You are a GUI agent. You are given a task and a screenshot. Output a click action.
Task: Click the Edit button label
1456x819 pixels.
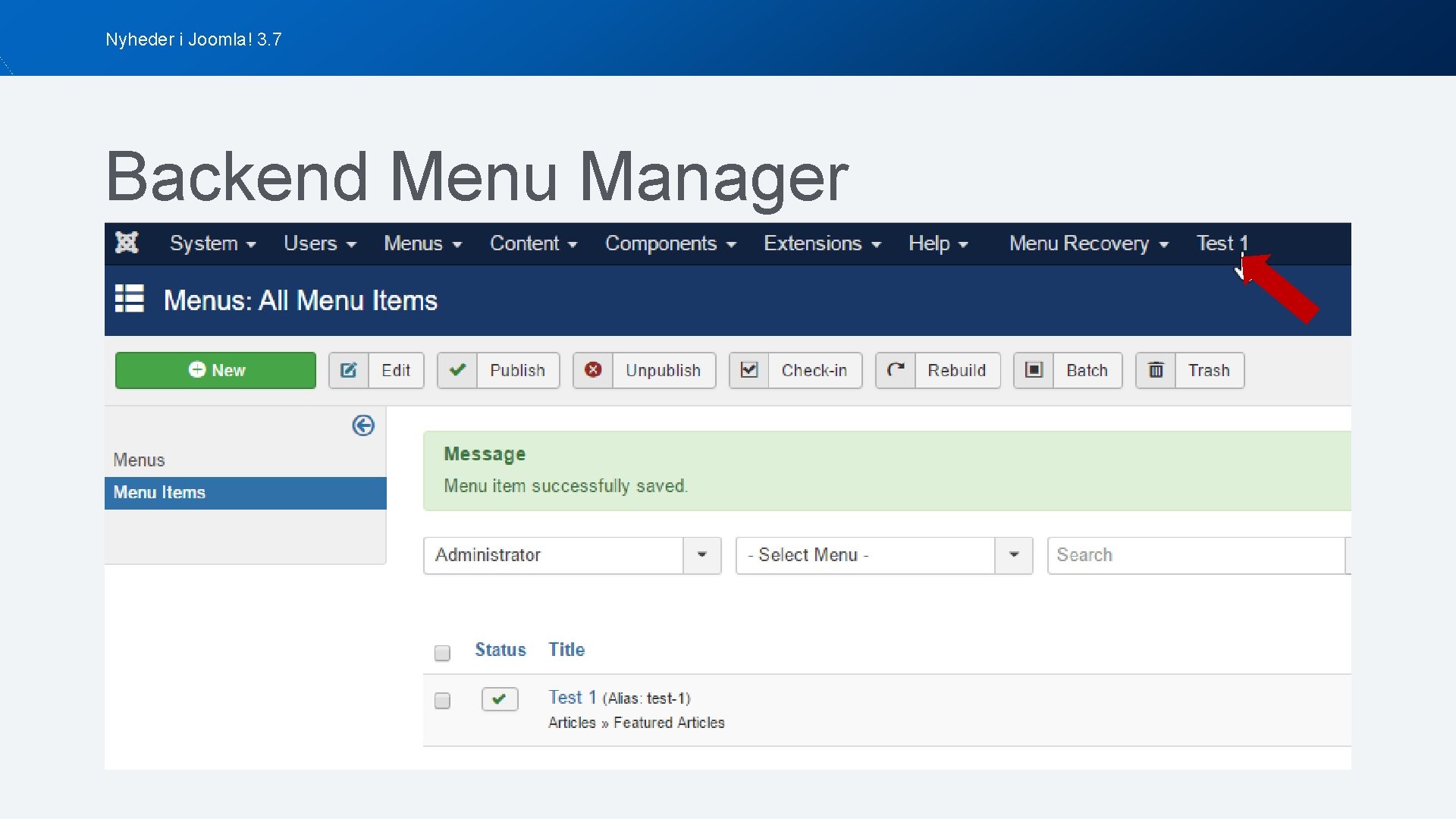[396, 370]
